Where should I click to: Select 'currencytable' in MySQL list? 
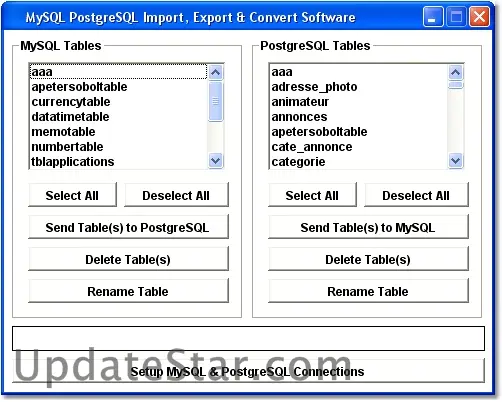click(x=118, y=102)
